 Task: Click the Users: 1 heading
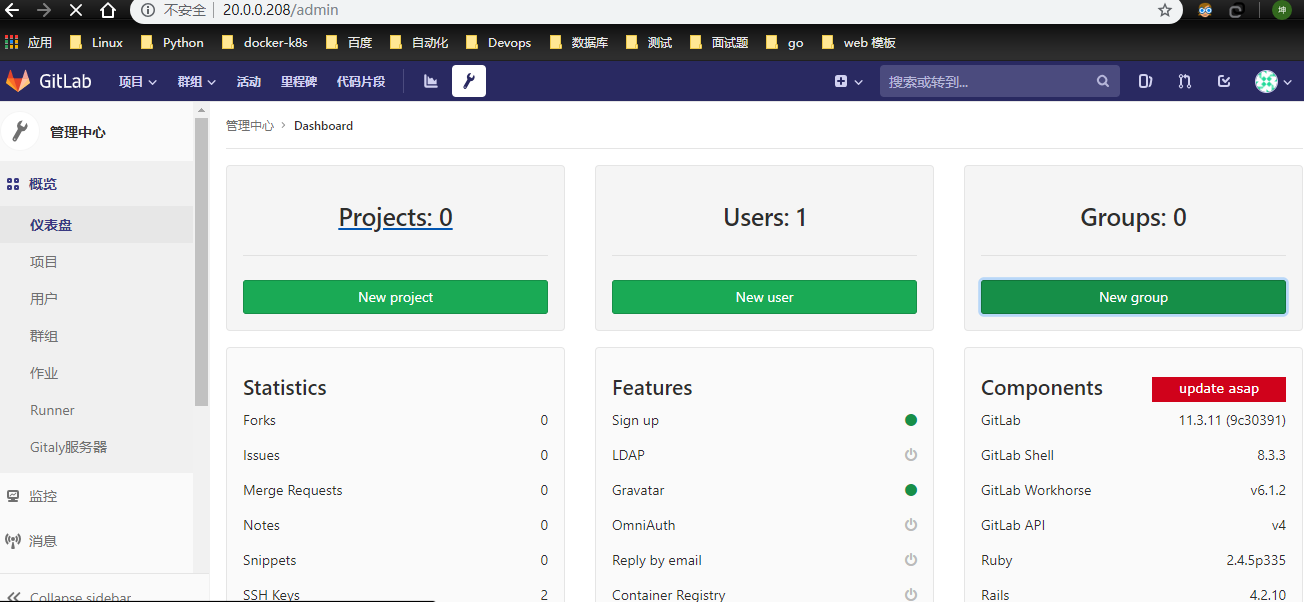pos(764,217)
